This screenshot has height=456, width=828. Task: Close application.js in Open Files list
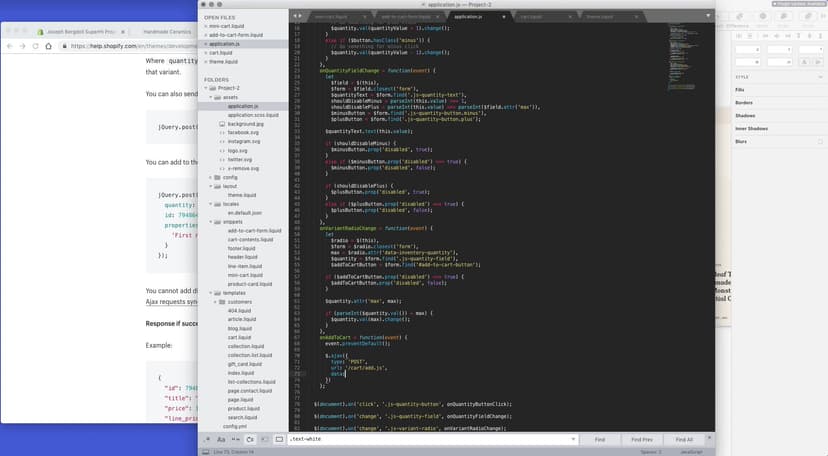click(204, 44)
